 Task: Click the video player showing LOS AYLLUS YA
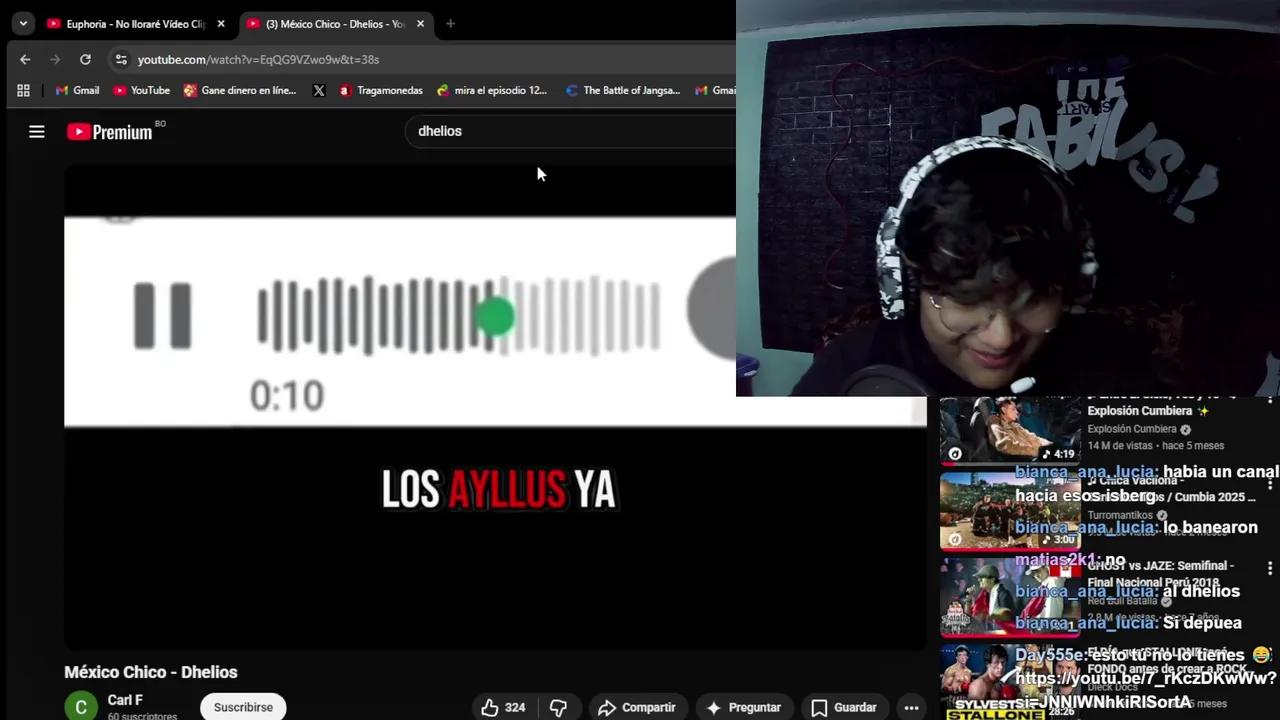tap(495, 407)
